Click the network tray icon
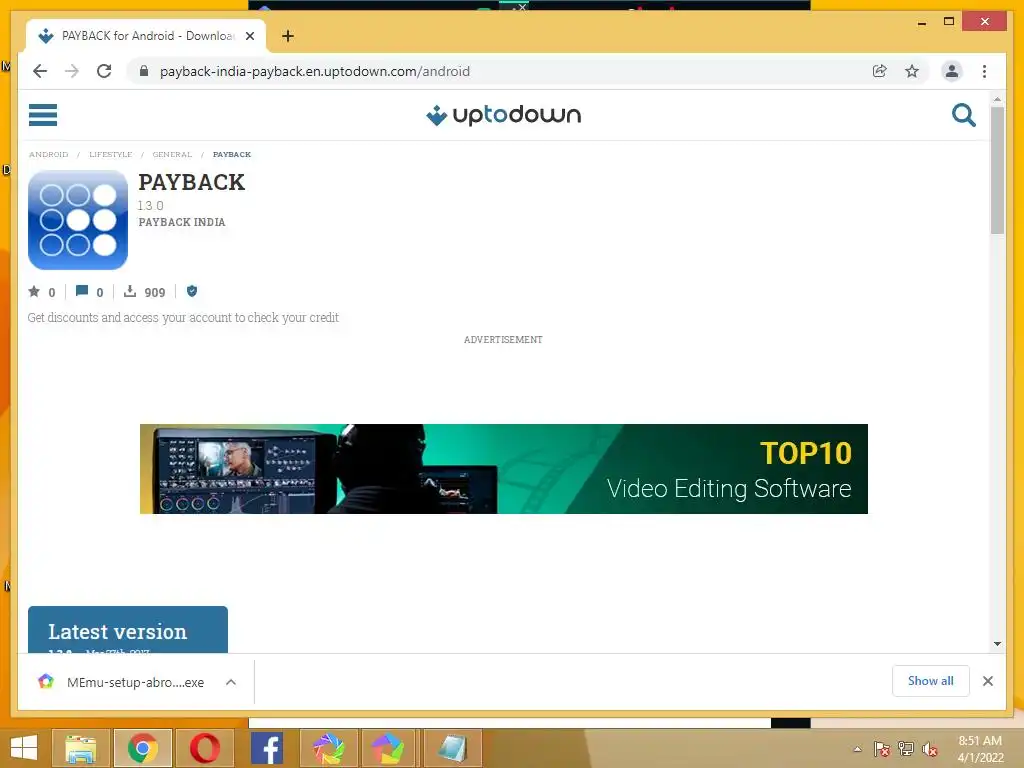Image resolution: width=1024 pixels, height=768 pixels. click(906, 749)
